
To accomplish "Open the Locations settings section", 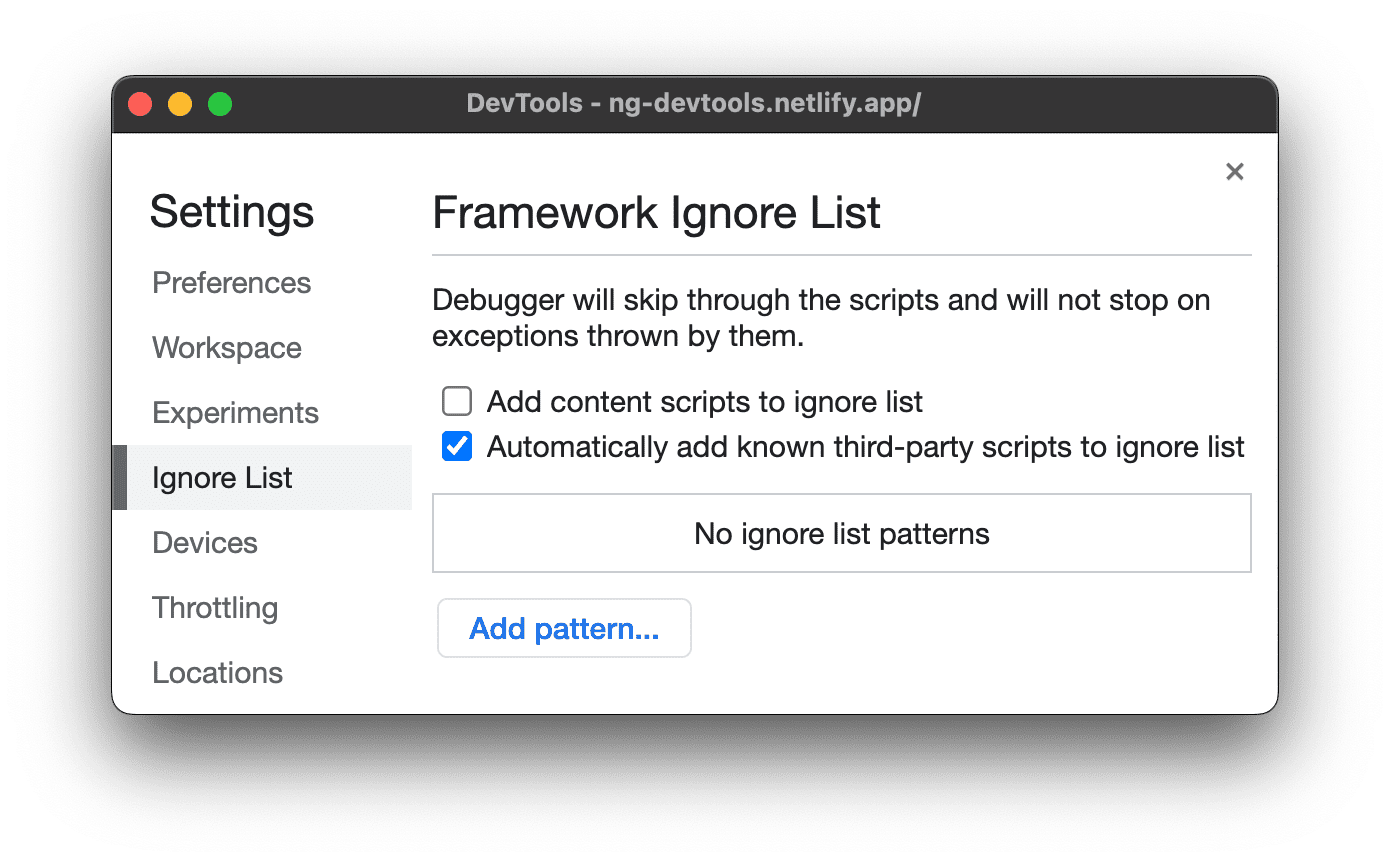I will pos(217,673).
